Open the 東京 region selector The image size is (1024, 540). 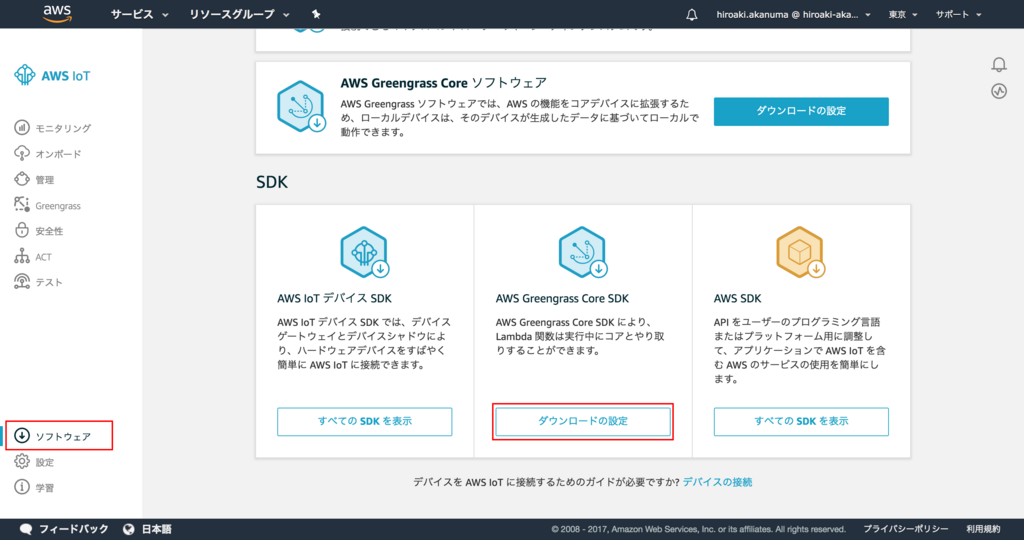pyautogui.click(x=903, y=14)
